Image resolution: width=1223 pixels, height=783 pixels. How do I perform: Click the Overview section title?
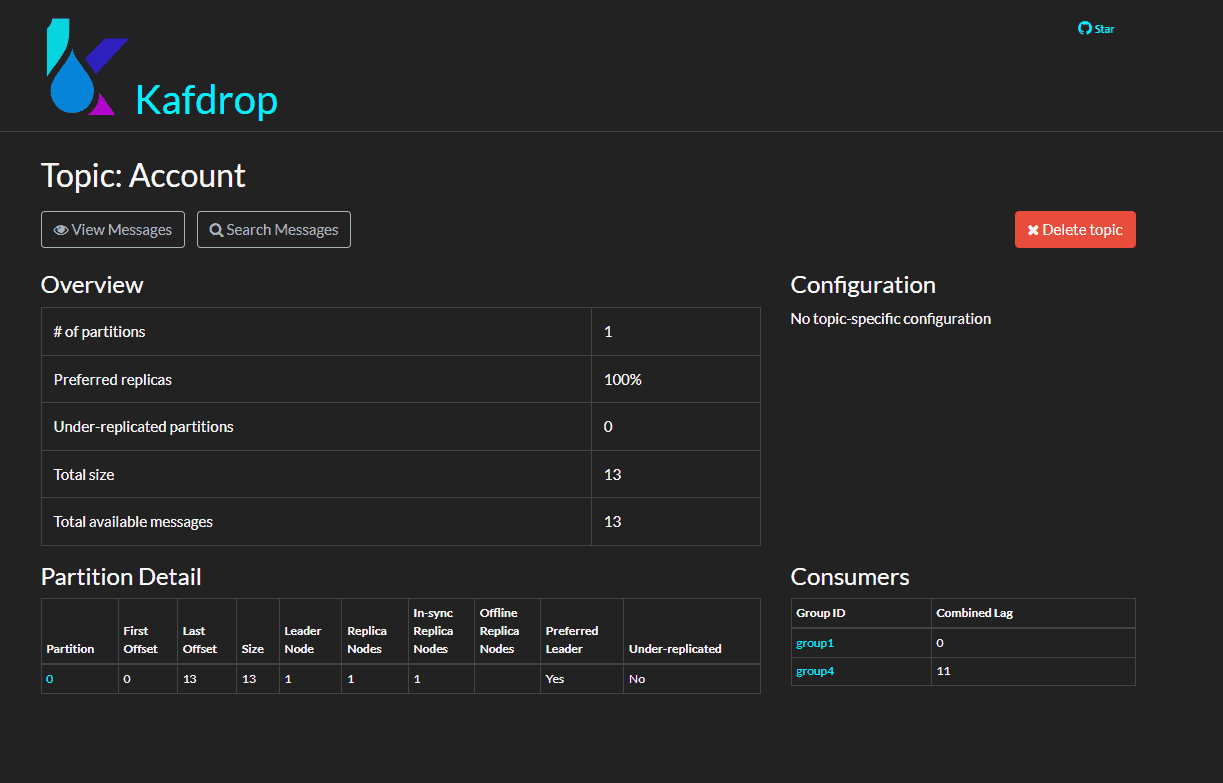(x=92, y=284)
